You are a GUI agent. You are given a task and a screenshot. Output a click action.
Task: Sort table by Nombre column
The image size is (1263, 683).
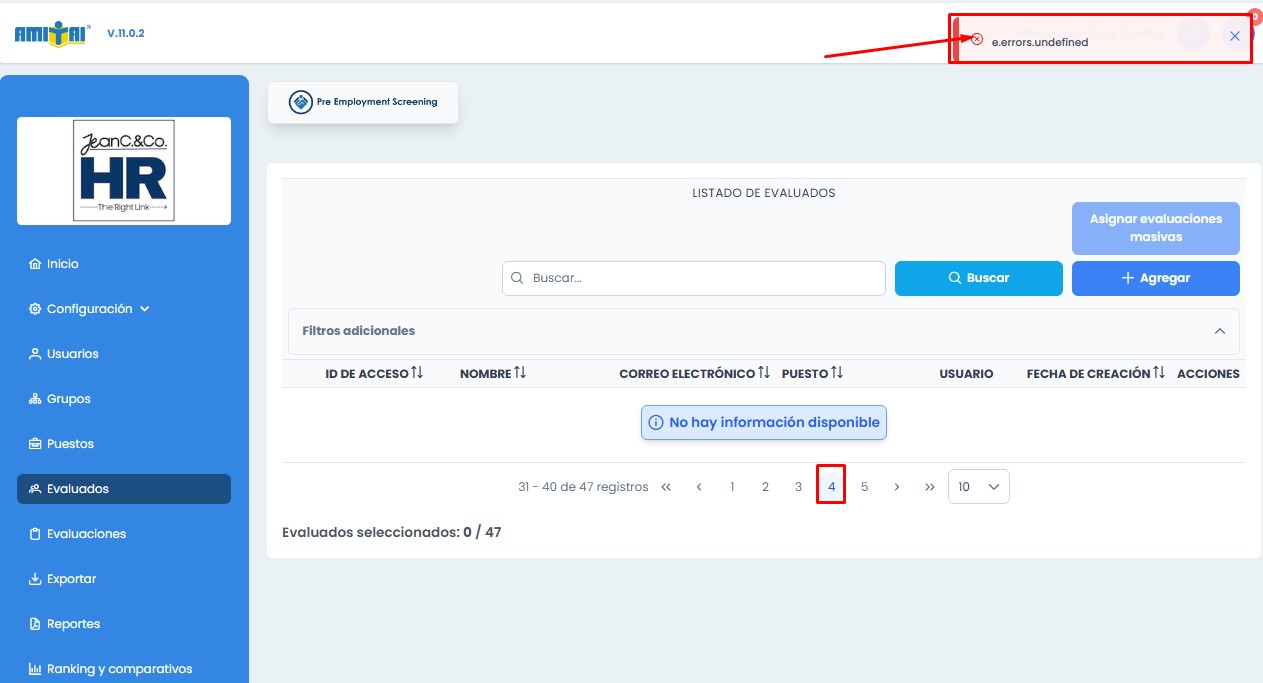[520, 373]
